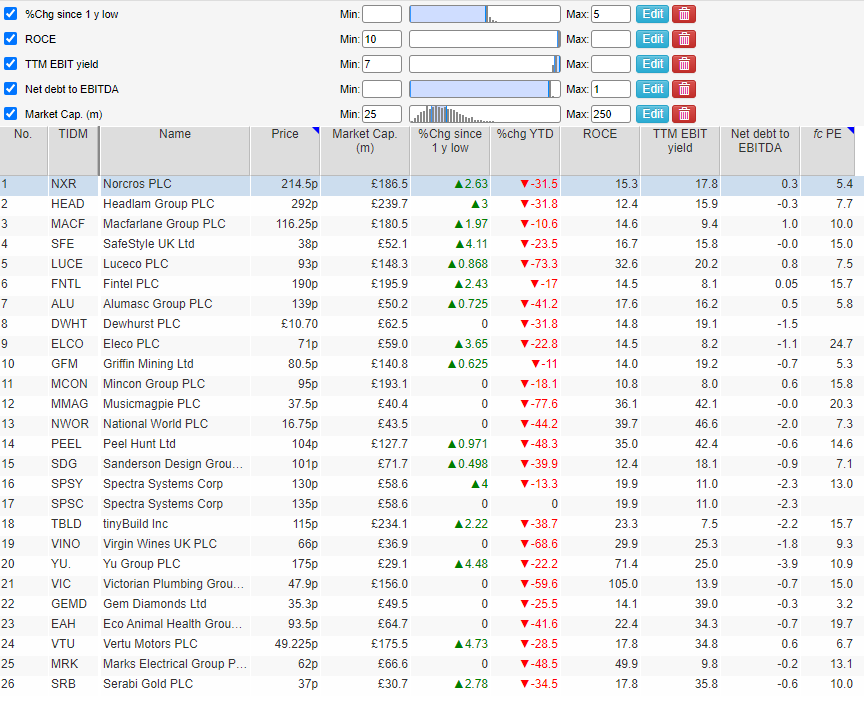Delete the Market Cap. (m) filter
The image size is (864, 702).
684,114
